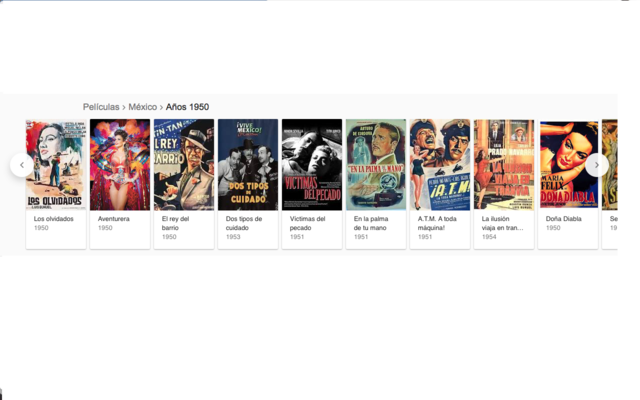Open La ilusión viaja en tranvía poster
The image size is (640, 400).
point(504,165)
